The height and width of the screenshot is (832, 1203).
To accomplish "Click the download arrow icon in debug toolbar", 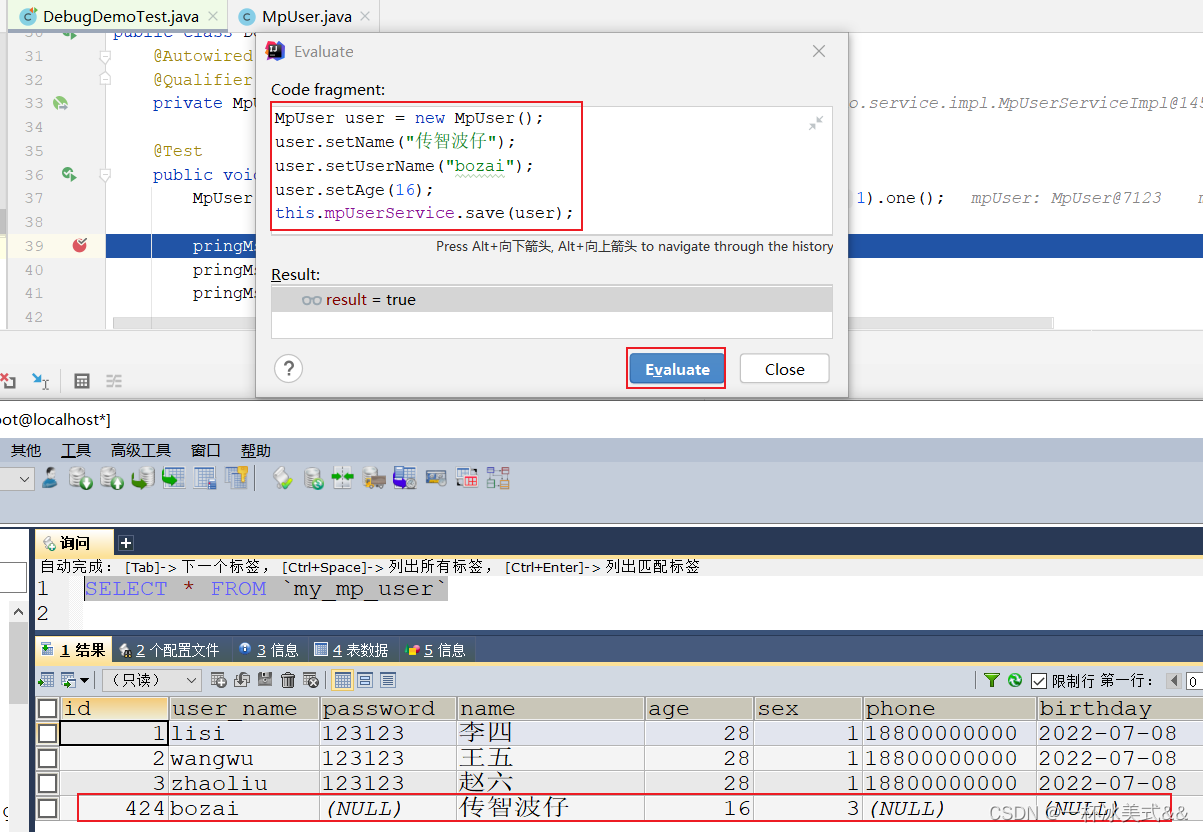I will coord(40,380).
